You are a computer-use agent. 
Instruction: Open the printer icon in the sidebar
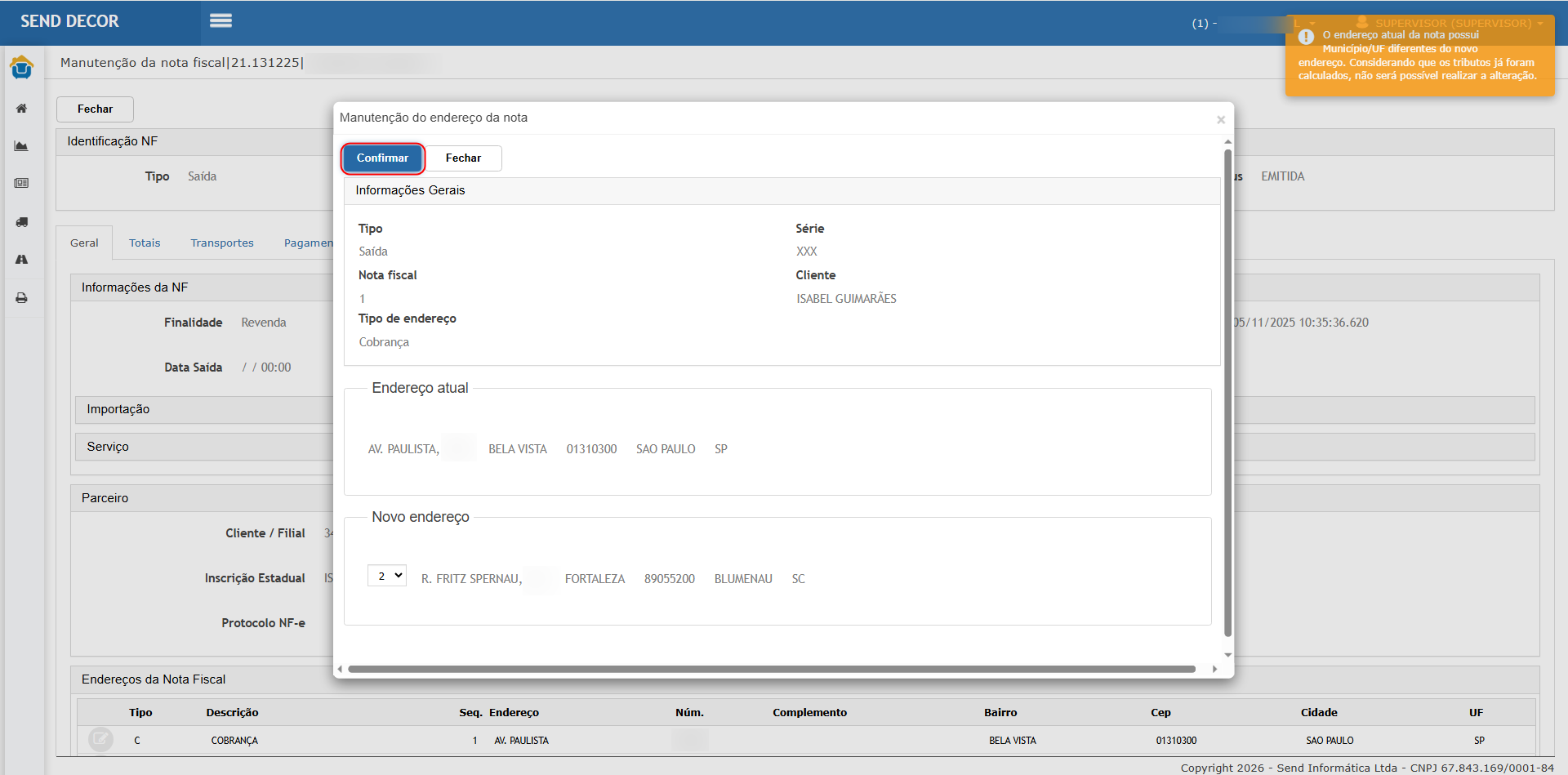[x=22, y=298]
